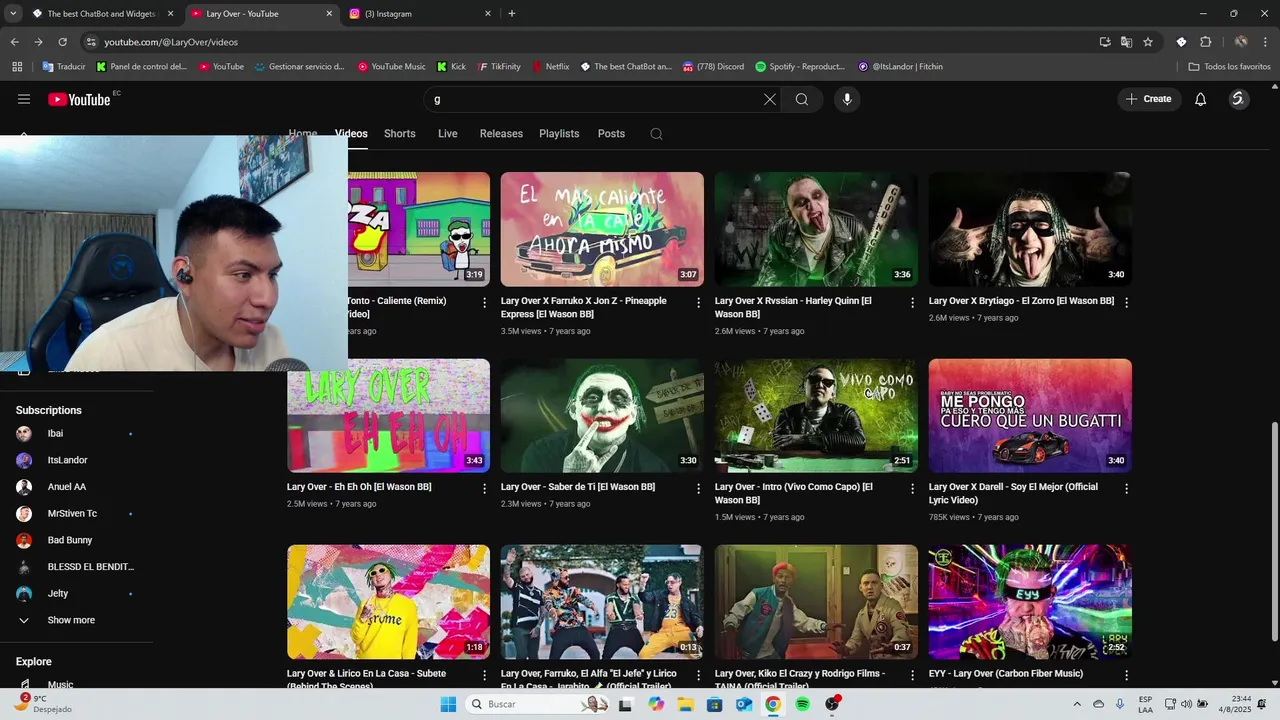Open YouTube notifications bell
1280x720 pixels.
(x=1201, y=99)
